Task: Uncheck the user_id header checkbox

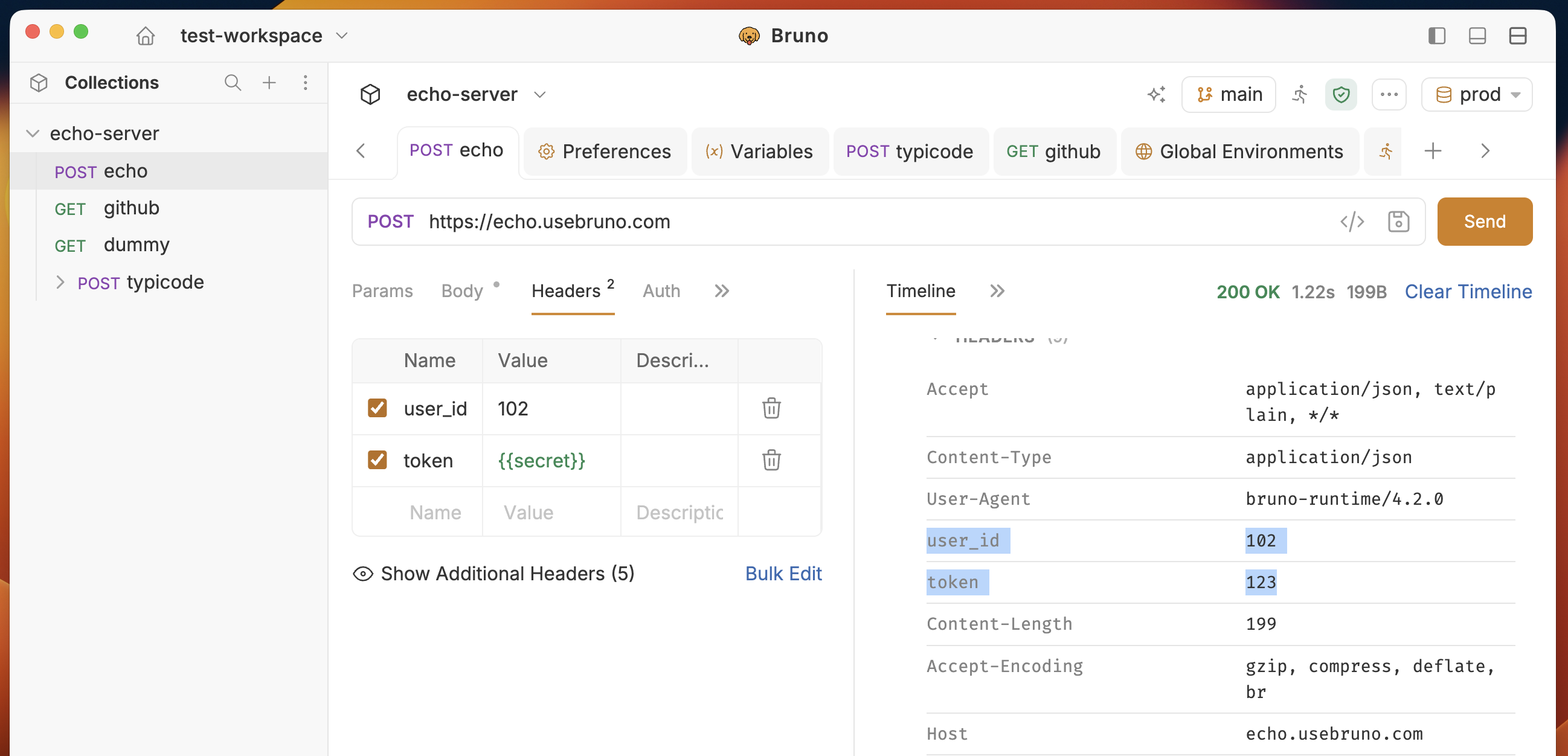Action: click(x=378, y=408)
